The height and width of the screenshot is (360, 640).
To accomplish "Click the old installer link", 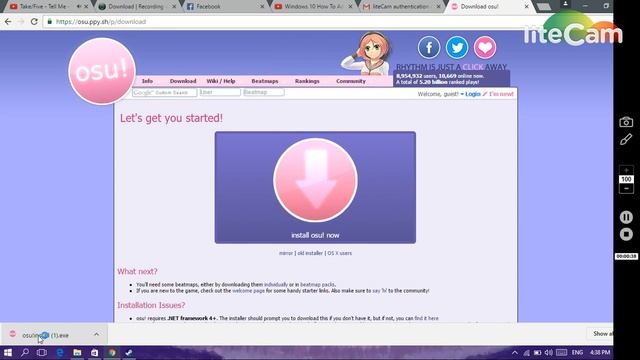I will click(310, 253).
